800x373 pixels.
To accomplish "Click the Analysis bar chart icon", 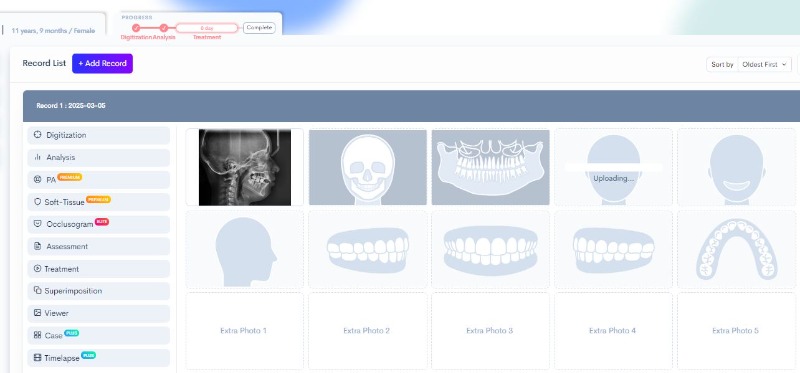I will [37, 158].
